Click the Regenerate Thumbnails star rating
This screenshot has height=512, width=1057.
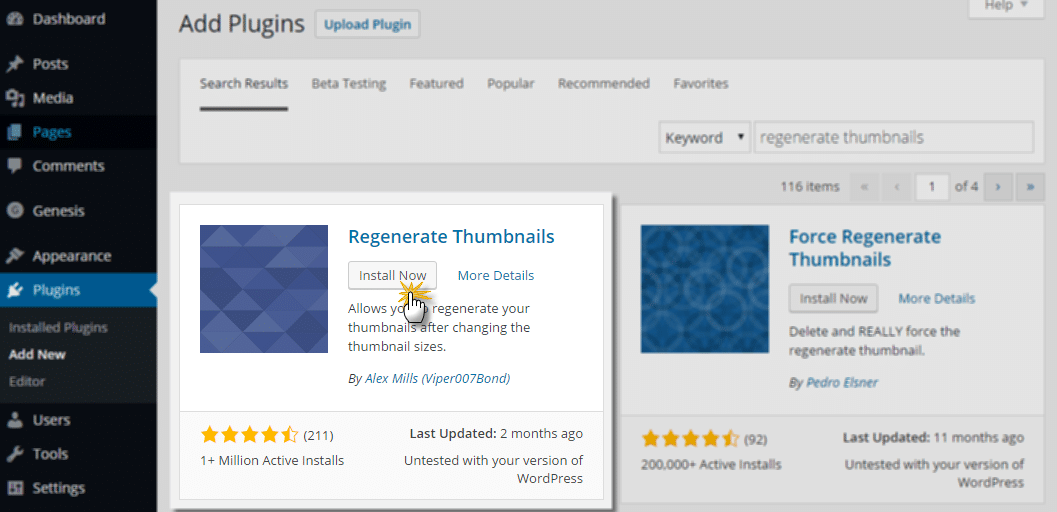click(x=249, y=435)
